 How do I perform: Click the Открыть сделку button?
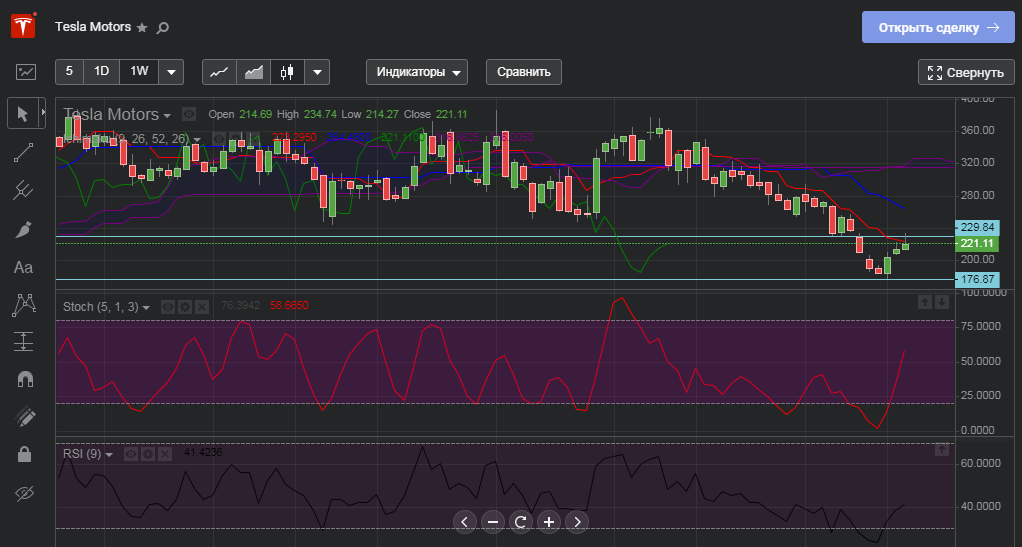[x=938, y=28]
